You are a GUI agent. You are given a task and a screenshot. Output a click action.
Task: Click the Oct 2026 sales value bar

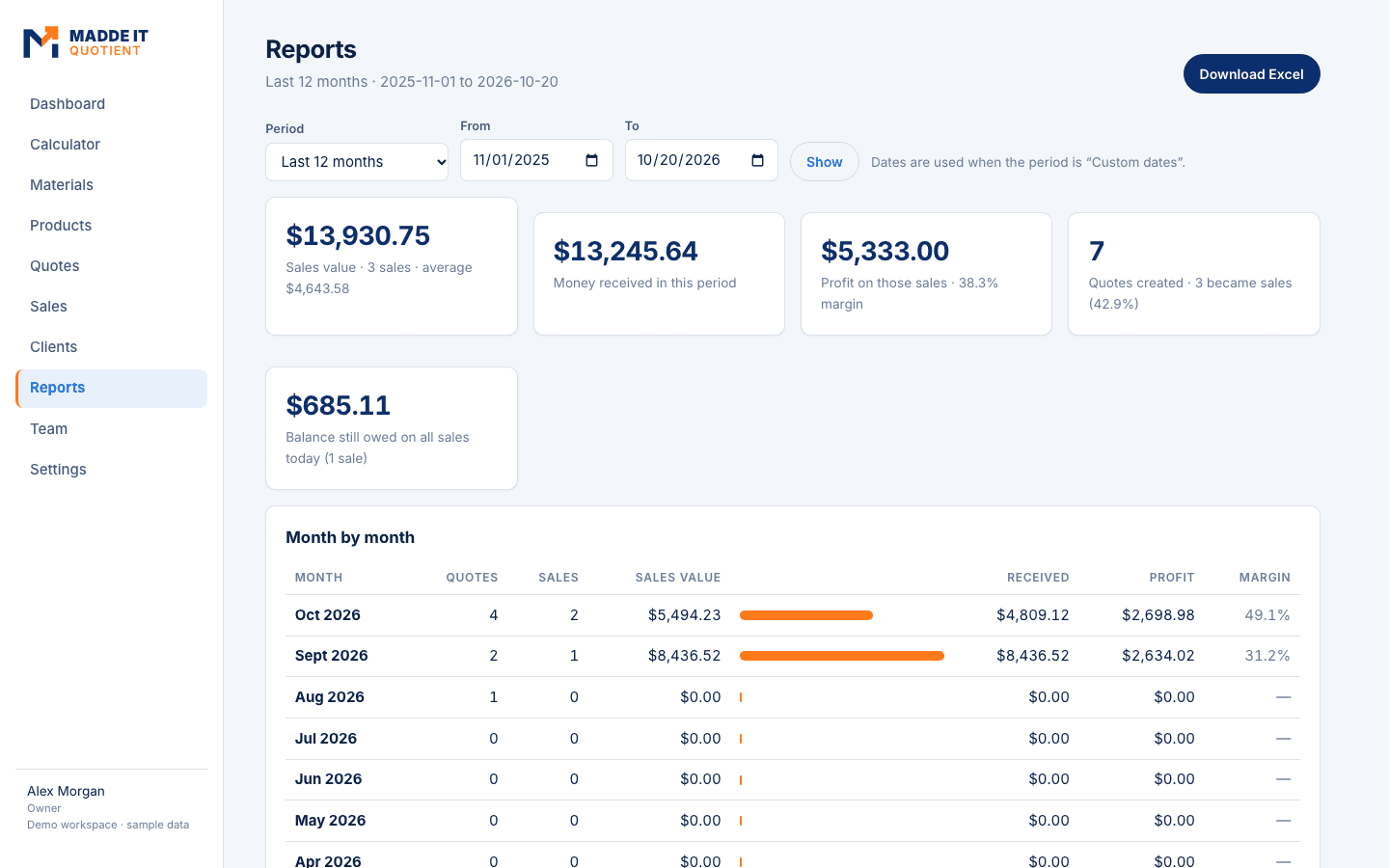click(x=806, y=615)
